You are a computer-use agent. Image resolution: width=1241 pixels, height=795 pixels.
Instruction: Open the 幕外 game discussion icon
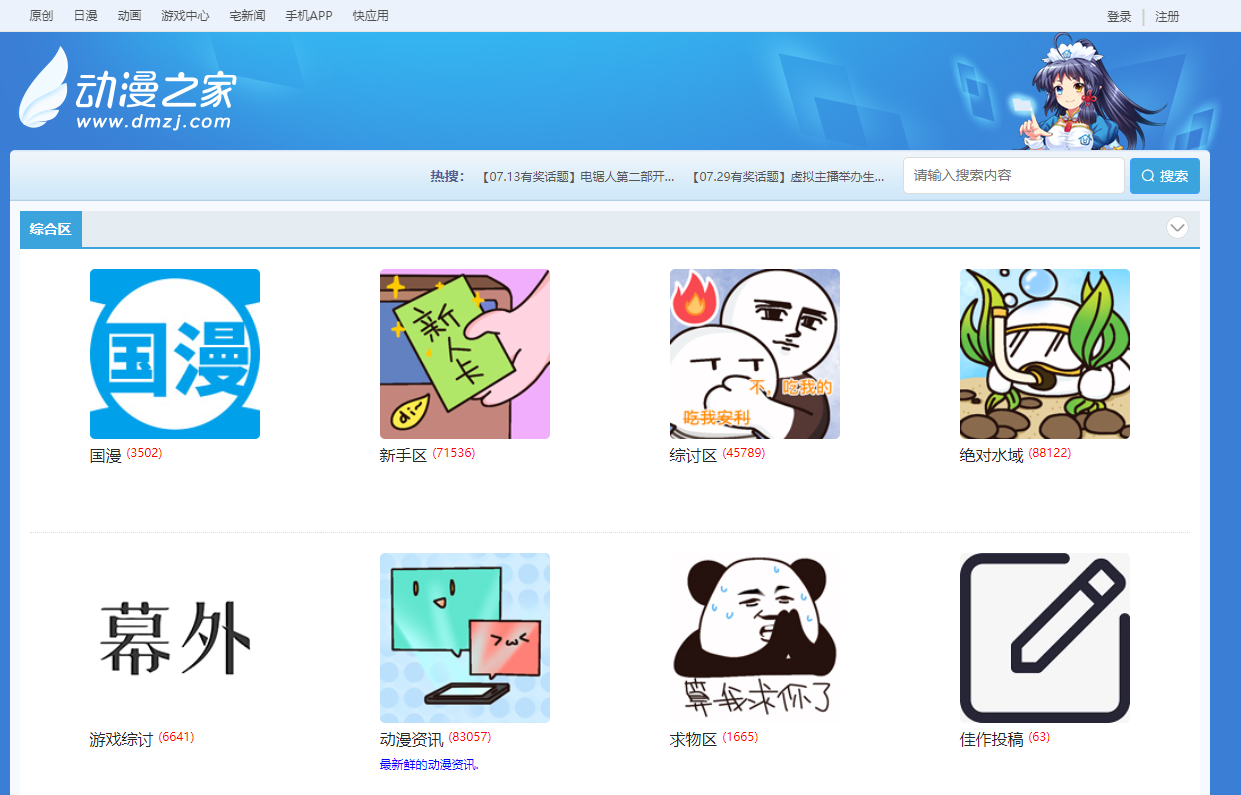click(x=175, y=638)
